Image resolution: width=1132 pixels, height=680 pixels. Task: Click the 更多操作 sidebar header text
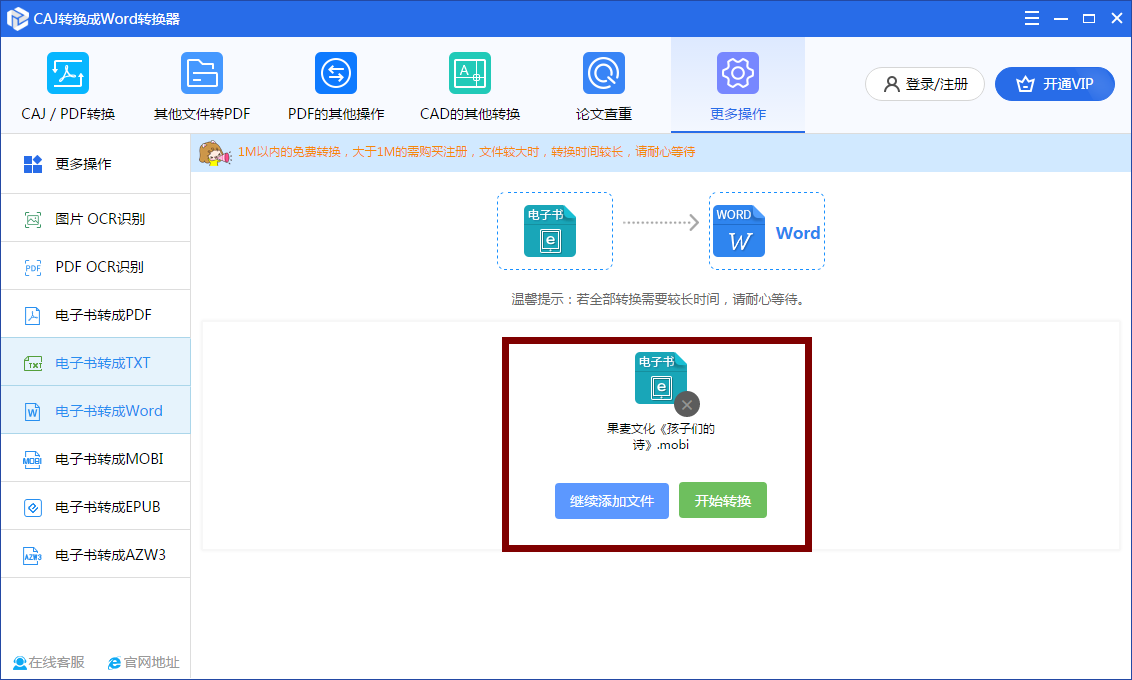(x=83, y=165)
